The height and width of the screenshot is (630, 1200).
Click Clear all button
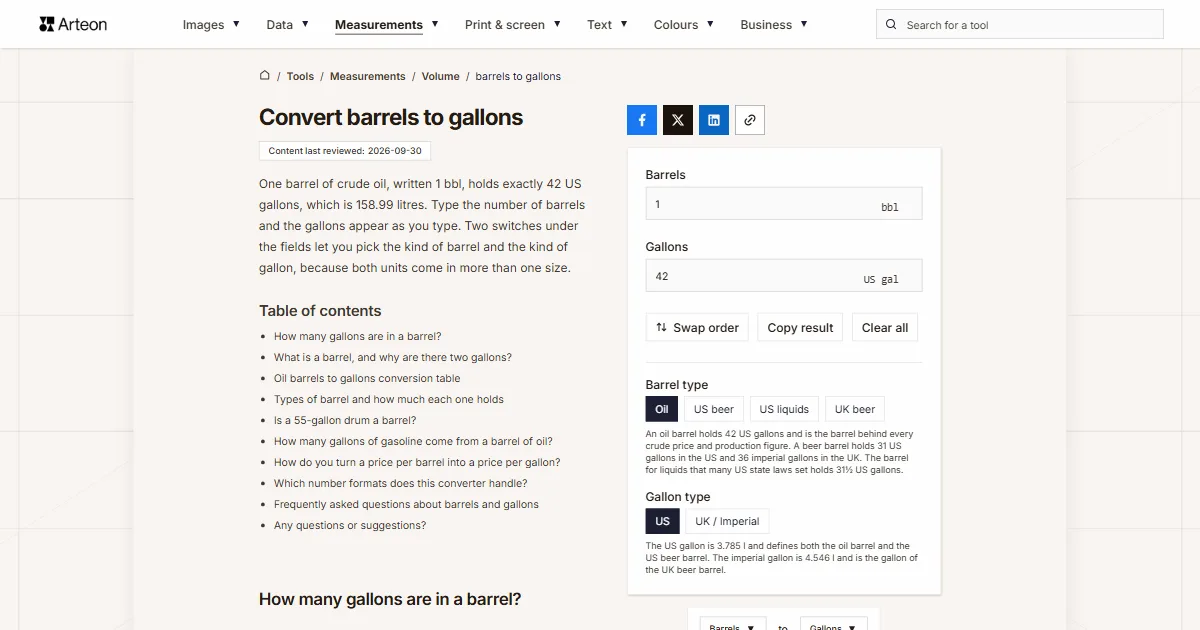pos(885,327)
